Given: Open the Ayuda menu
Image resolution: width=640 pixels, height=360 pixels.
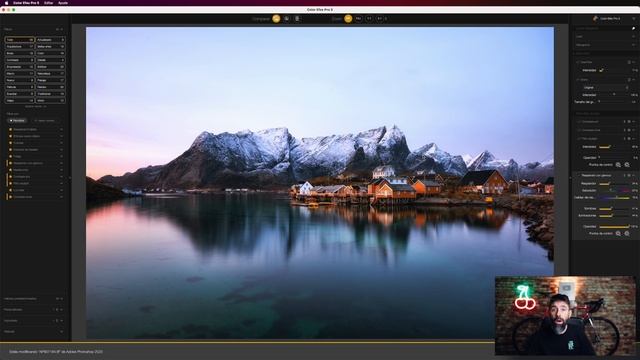Looking at the screenshot, I should point(63,3).
